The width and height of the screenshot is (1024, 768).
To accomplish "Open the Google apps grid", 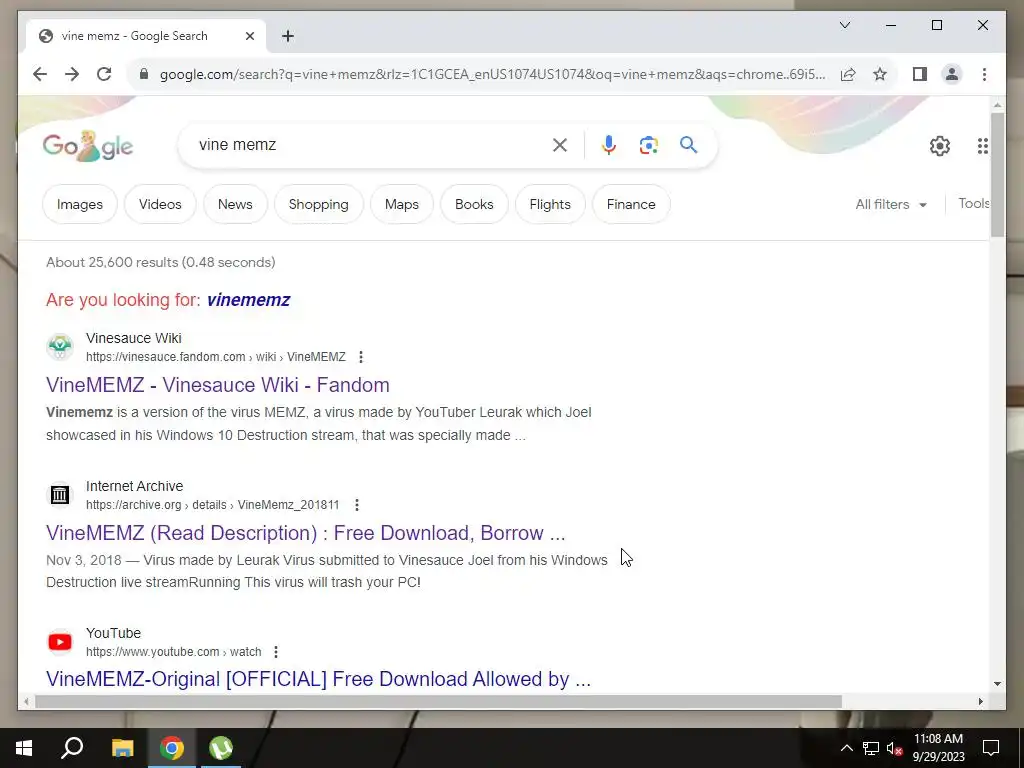I will (x=982, y=146).
